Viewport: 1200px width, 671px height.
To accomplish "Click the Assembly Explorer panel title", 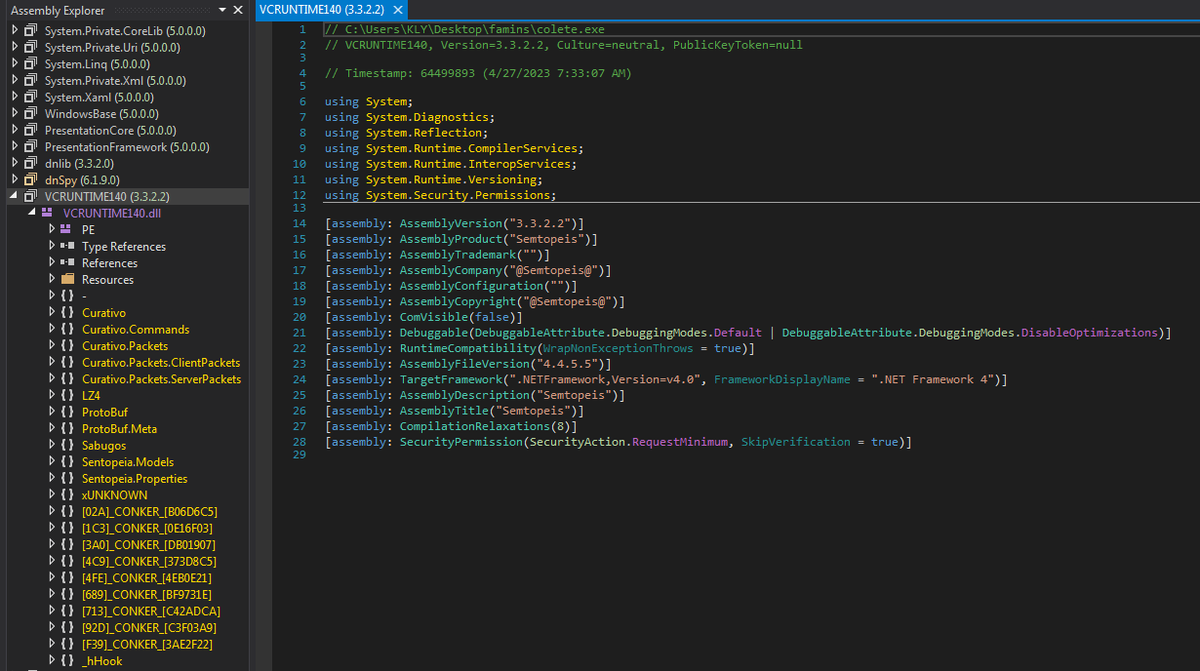I will point(57,10).
